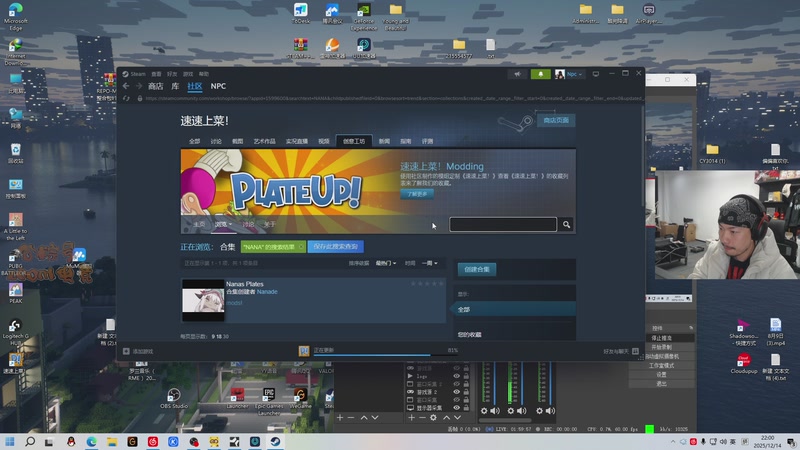Click 开始录制 in the OBS controls
The height and width of the screenshot is (450, 800).
click(661, 347)
